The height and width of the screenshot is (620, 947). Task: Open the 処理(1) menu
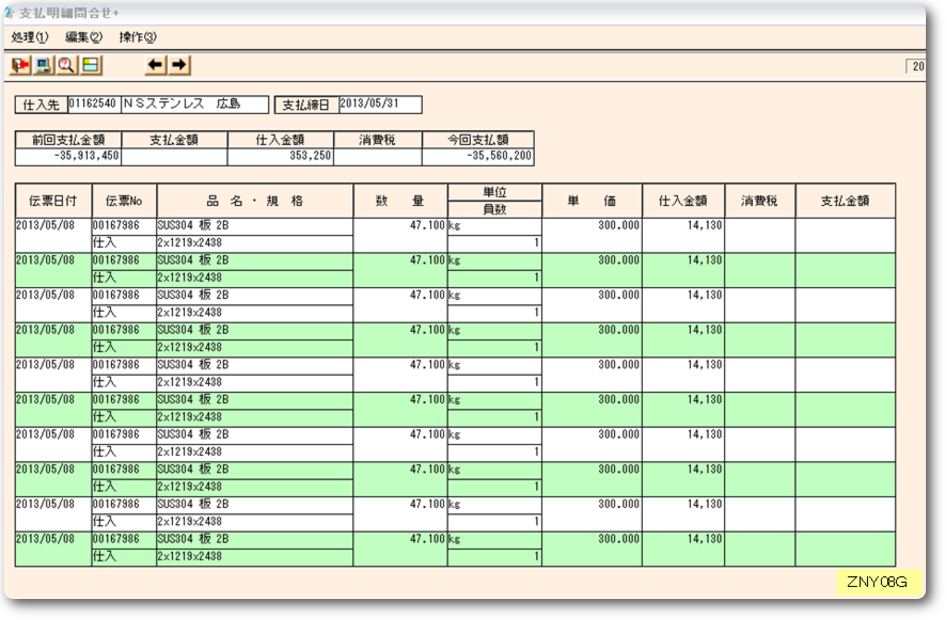30,37
